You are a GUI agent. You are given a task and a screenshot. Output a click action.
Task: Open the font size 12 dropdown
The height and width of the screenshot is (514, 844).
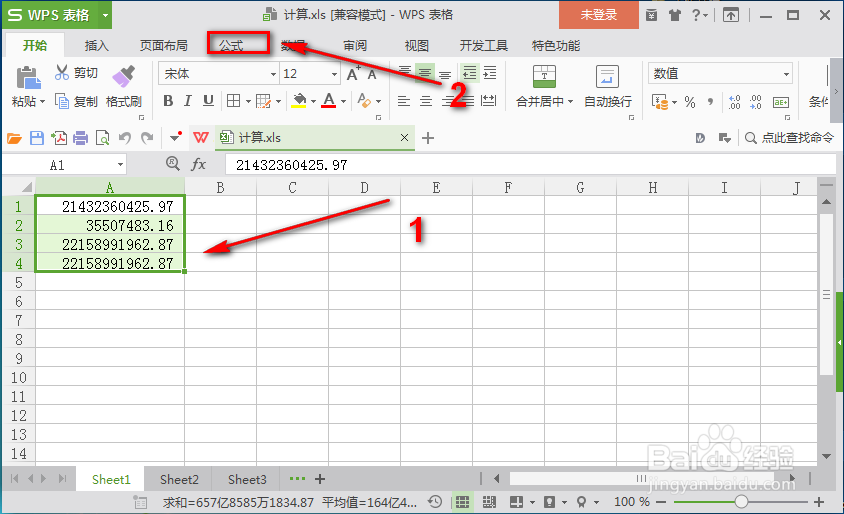[334, 74]
